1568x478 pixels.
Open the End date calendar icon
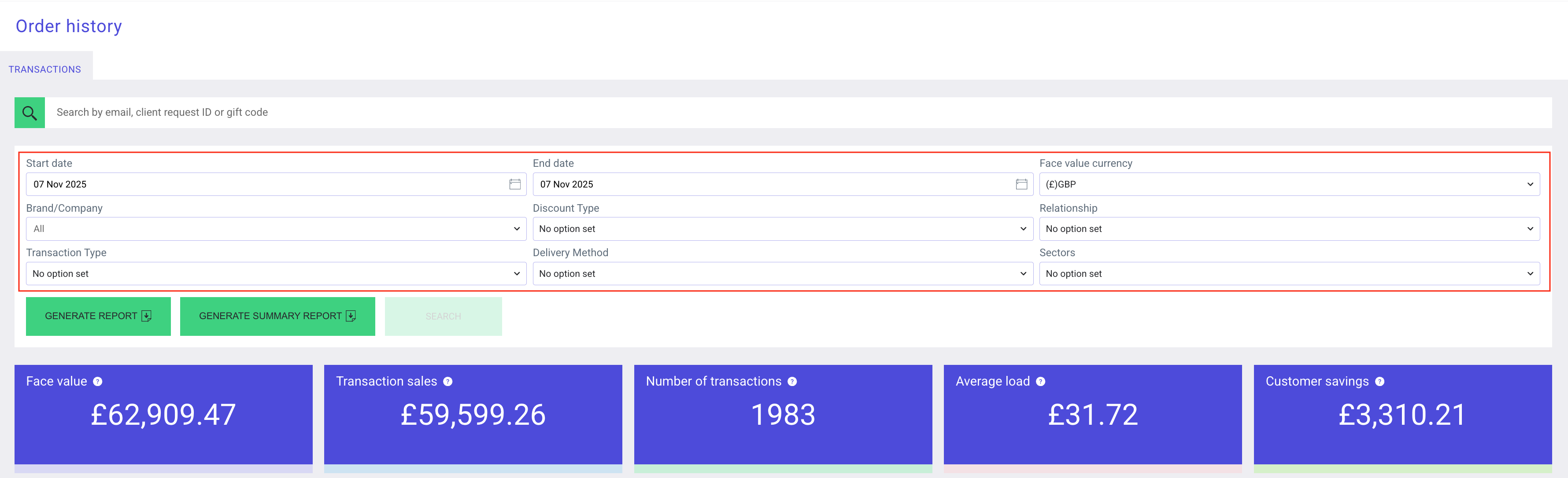click(1021, 184)
